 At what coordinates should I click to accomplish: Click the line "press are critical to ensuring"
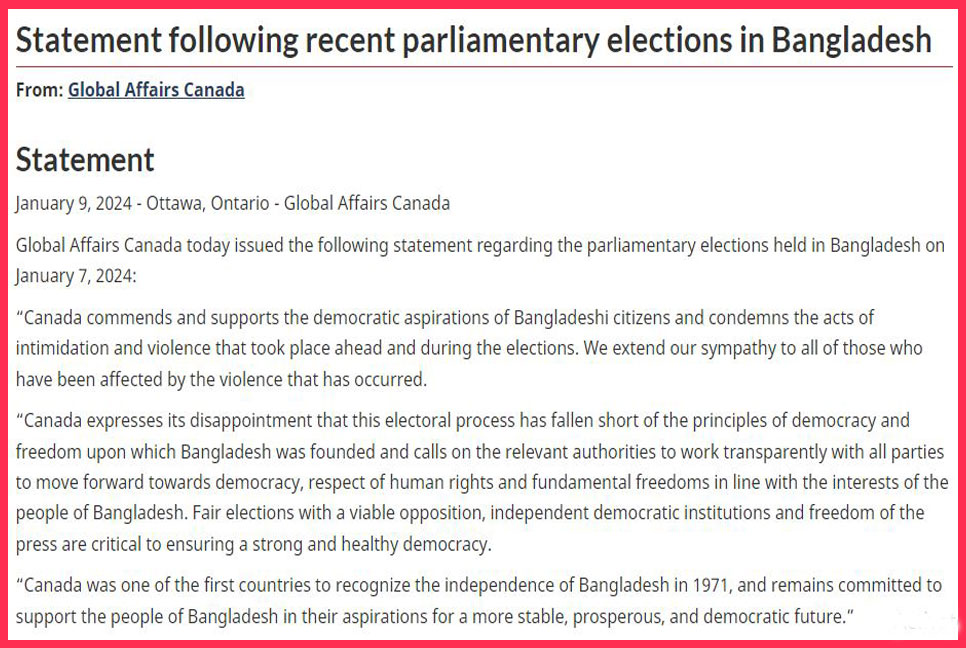253,545
